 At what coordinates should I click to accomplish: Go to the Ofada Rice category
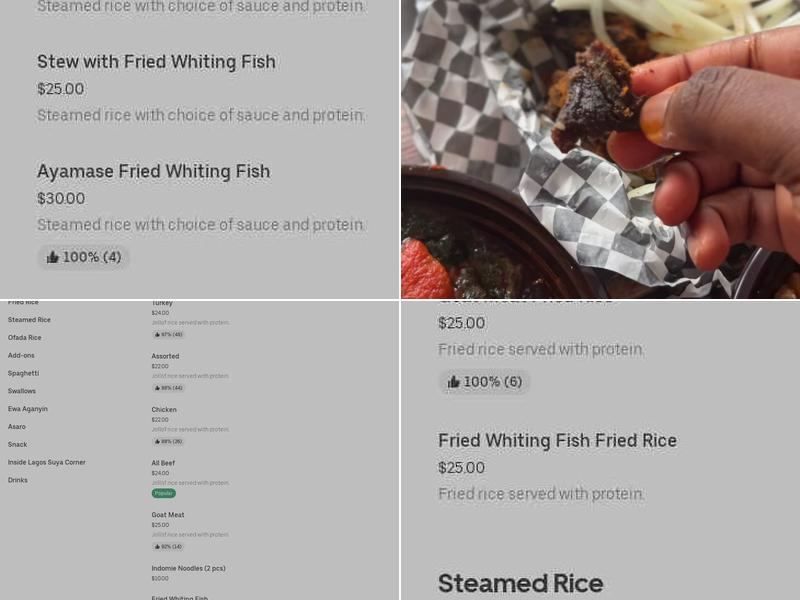(24, 338)
